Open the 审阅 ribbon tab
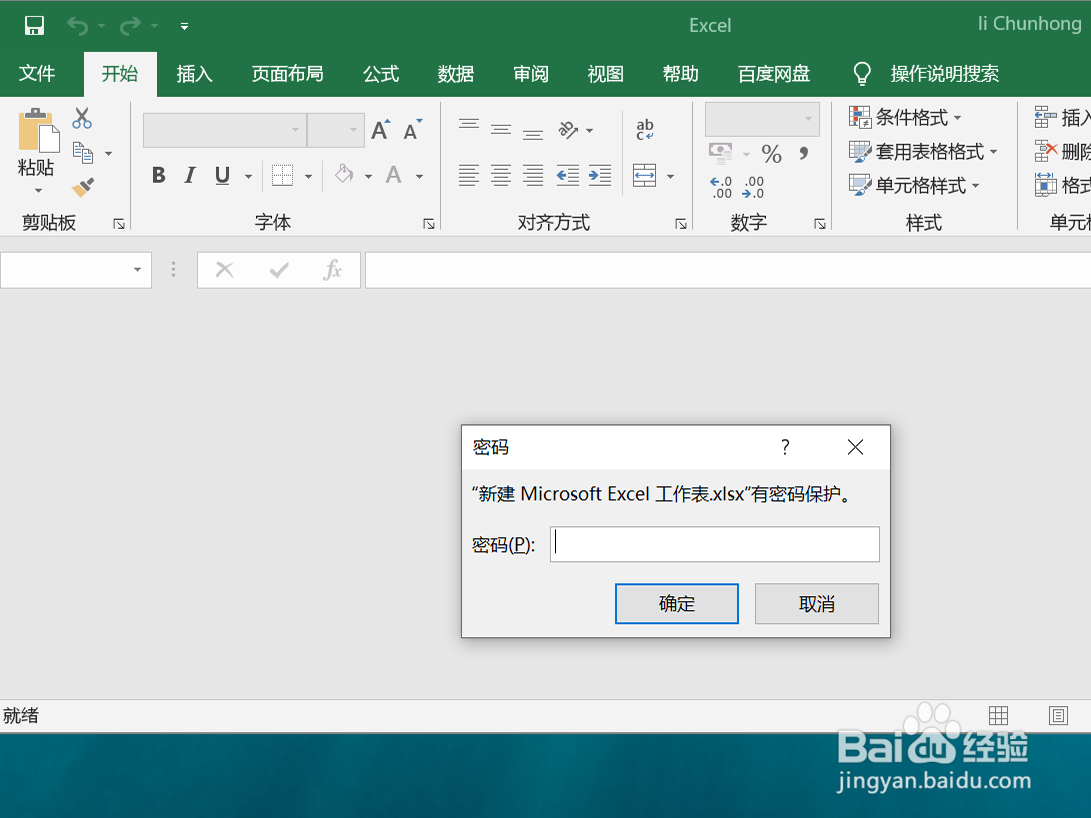This screenshot has height=818, width=1091. pyautogui.click(x=531, y=73)
